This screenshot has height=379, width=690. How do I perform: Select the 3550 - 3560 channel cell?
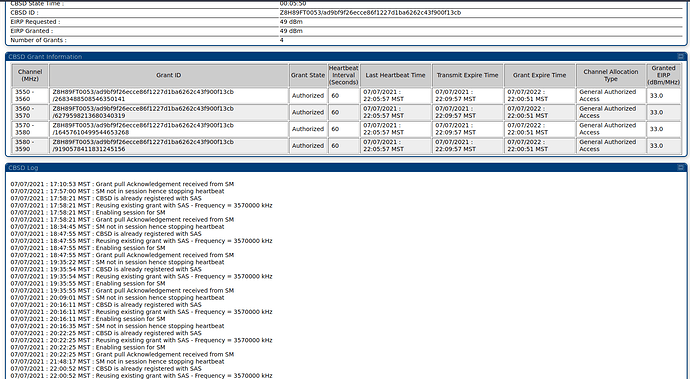coord(30,96)
